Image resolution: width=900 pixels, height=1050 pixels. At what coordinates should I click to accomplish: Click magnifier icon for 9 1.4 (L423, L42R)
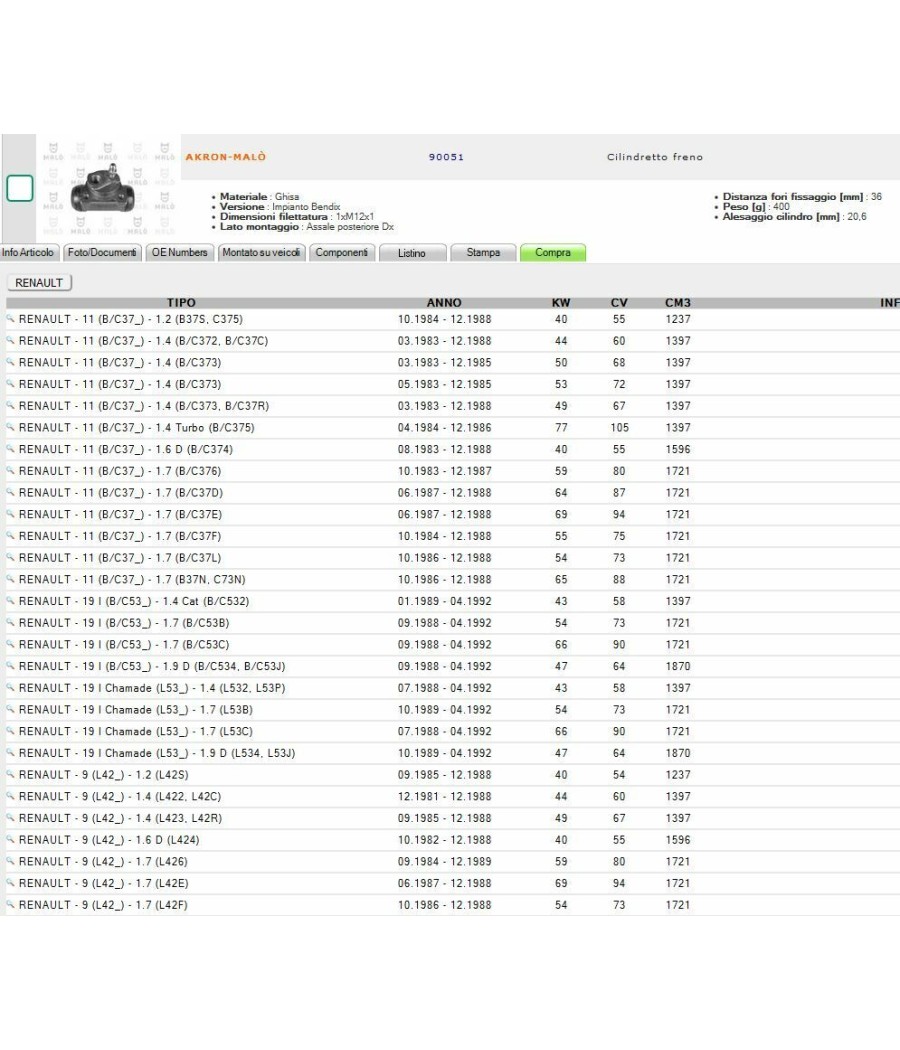point(11,818)
